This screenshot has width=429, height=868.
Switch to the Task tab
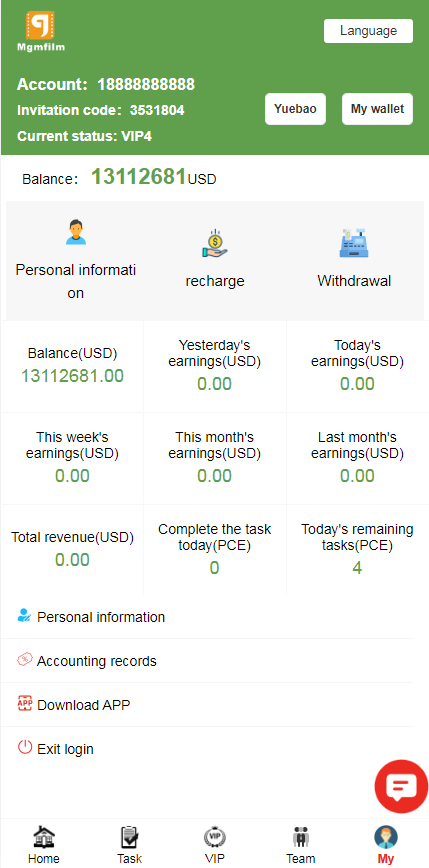(x=129, y=845)
